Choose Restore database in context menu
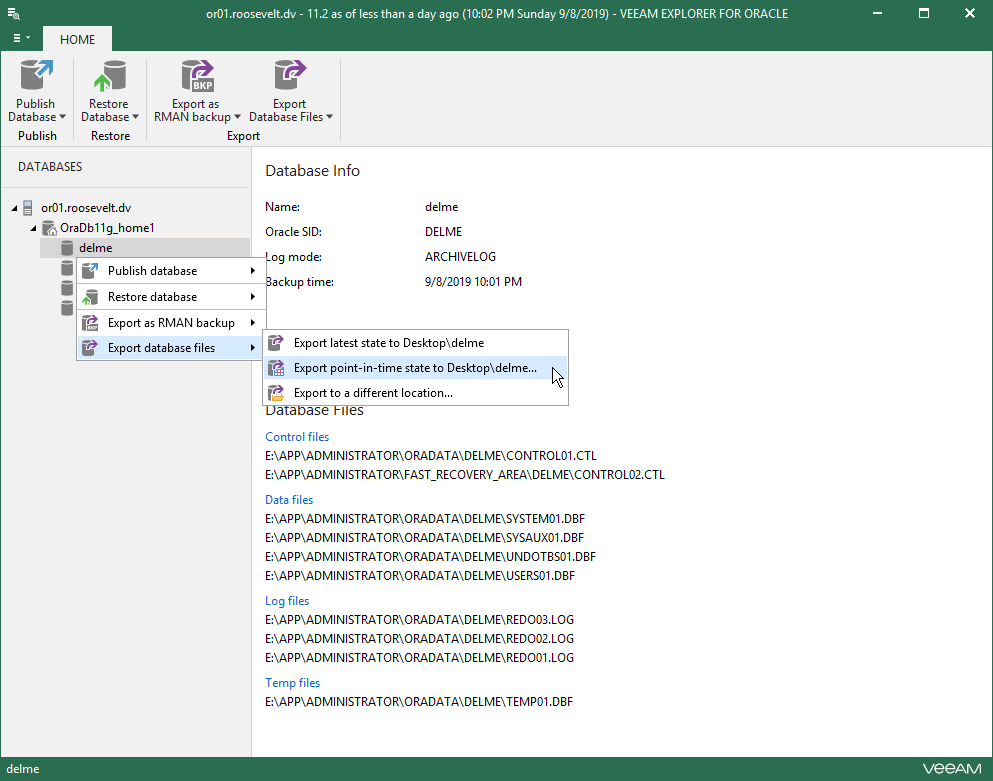 [x=152, y=297]
